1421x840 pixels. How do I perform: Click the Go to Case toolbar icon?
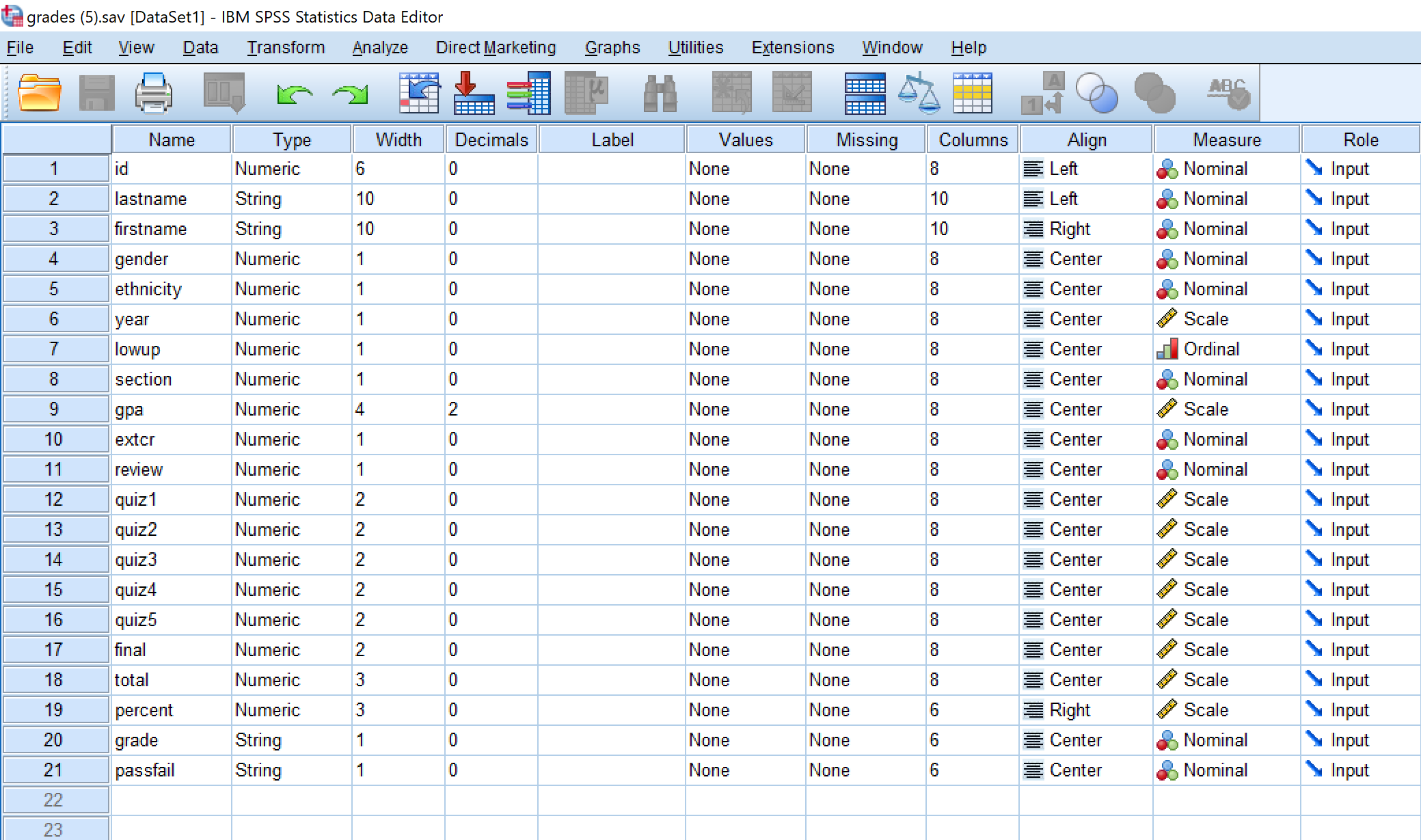[419, 93]
